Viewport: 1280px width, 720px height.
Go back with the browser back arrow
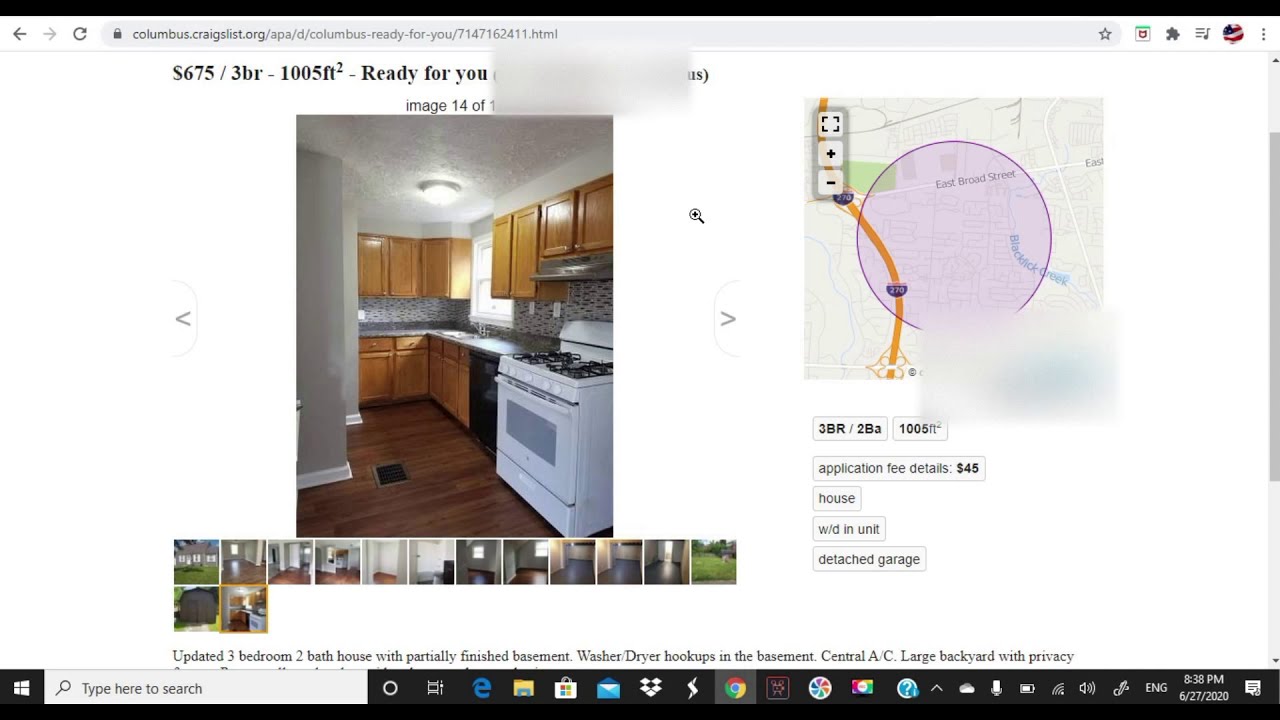20,34
